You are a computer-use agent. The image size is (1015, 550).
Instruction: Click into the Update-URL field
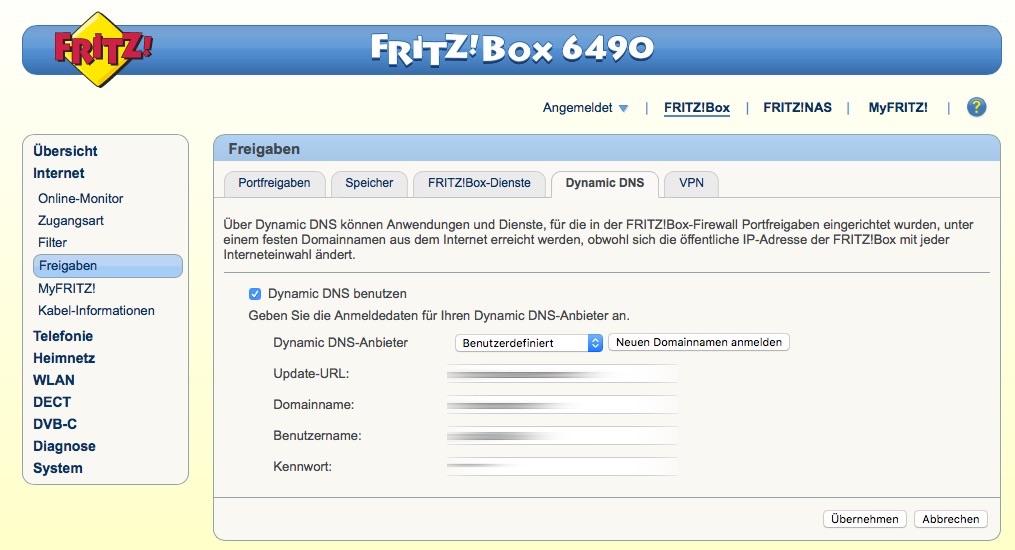(562, 374)
